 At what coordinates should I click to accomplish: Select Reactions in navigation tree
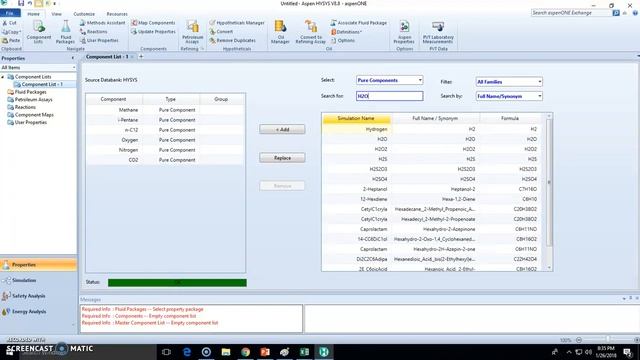[x=25, y=107]
